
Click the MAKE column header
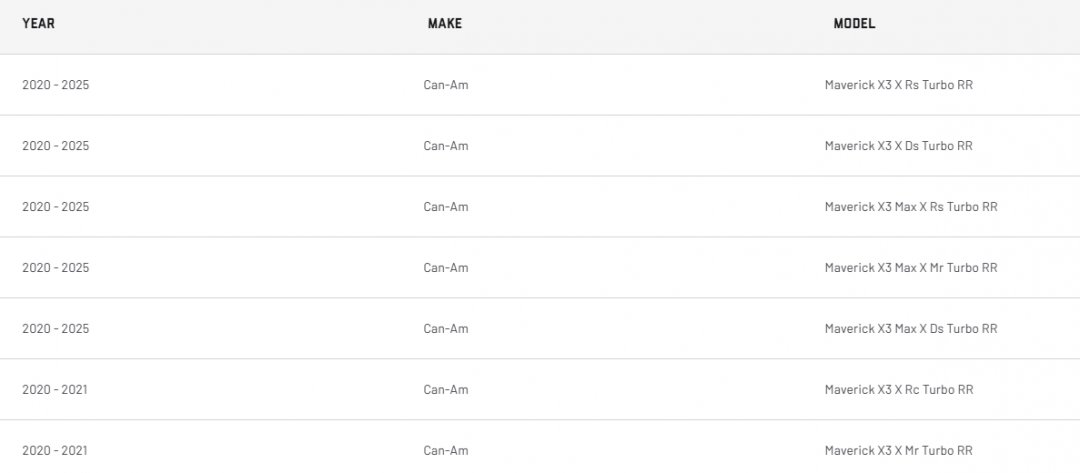445,24
